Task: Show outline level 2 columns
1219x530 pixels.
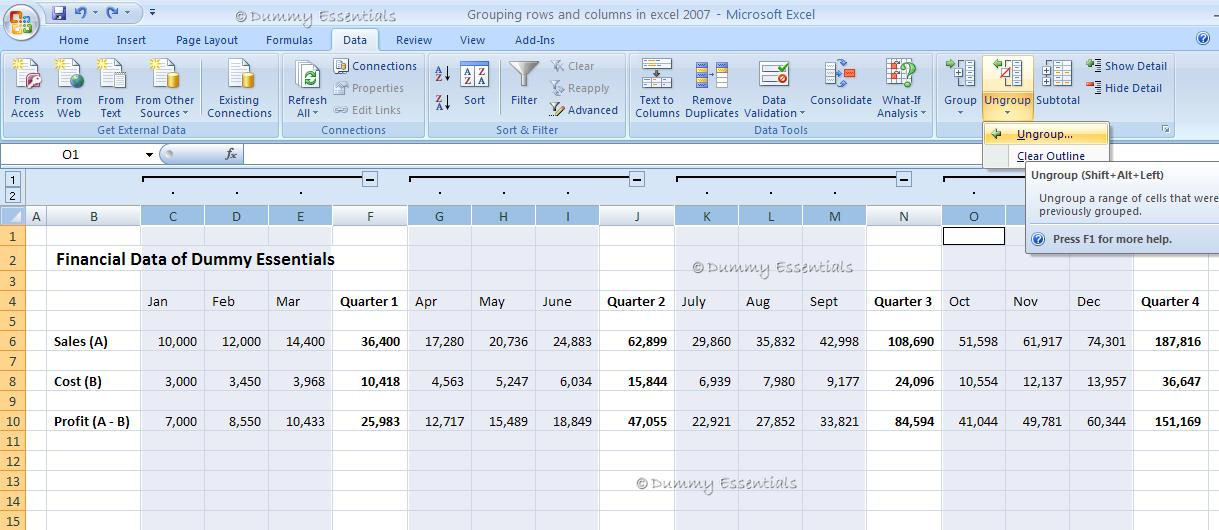Action: pos(12,194)
